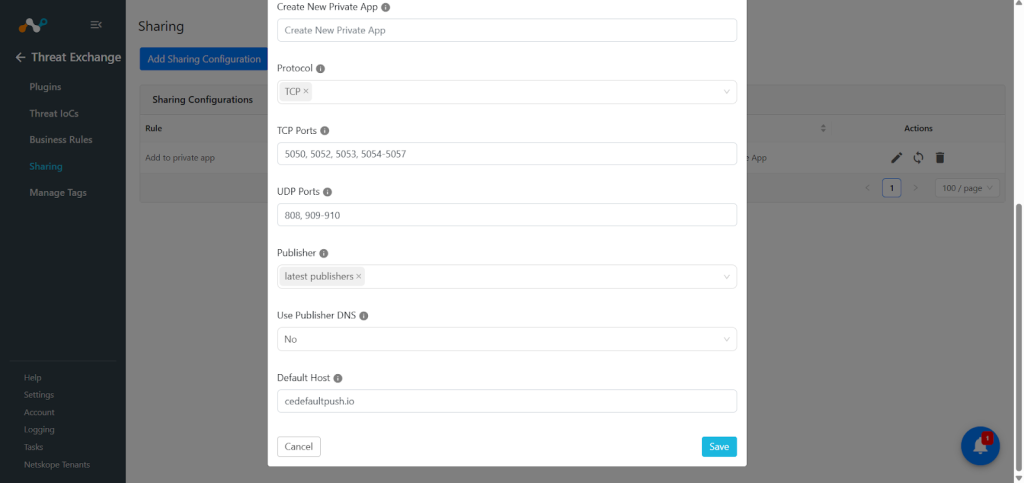Remove the latest publishers tag

pos(359,277)
